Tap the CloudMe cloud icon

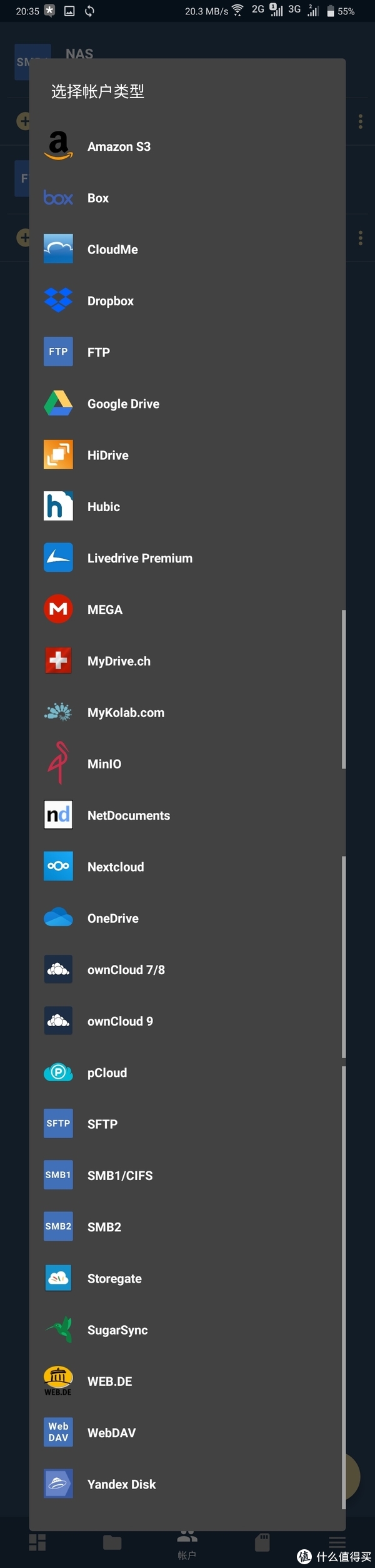pos(58,249)
